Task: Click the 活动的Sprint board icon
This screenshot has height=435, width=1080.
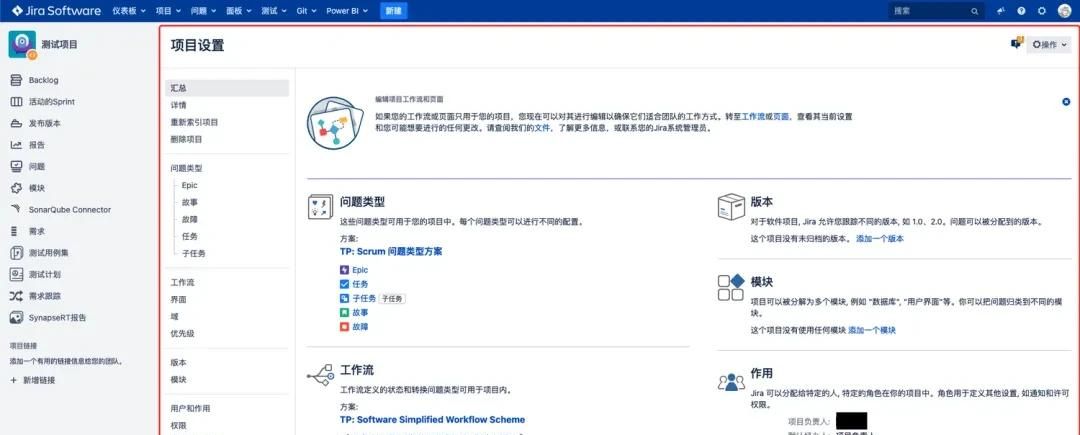Action: click(16, 102)
